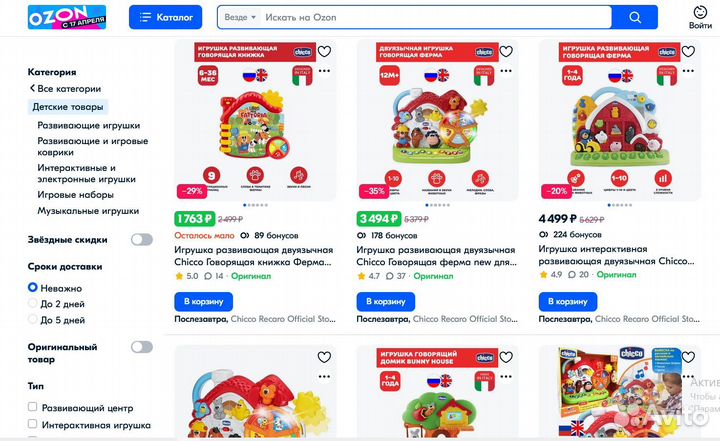Click heart icon on the 4499 ₽ toy
Image resolution: width=720 pixels, height=441 pixels.
[688, 51]
